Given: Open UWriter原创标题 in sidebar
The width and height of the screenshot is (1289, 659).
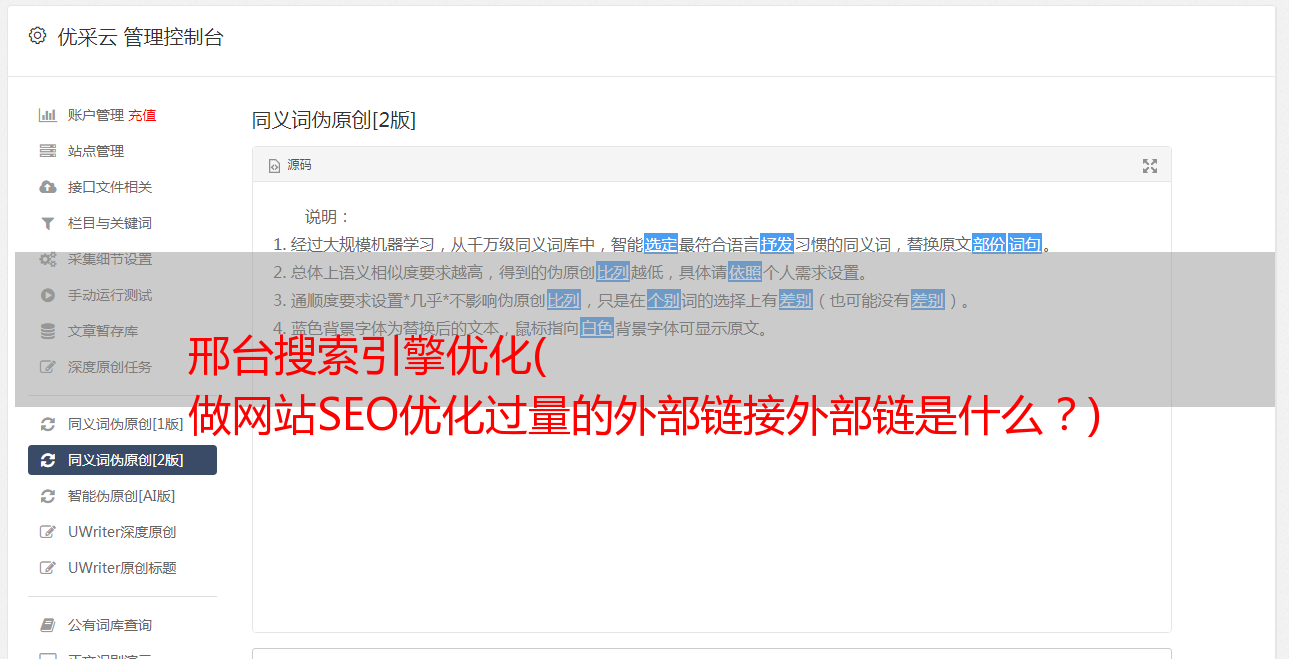Looking at the screenshot, I should click(x=122, y=568).
